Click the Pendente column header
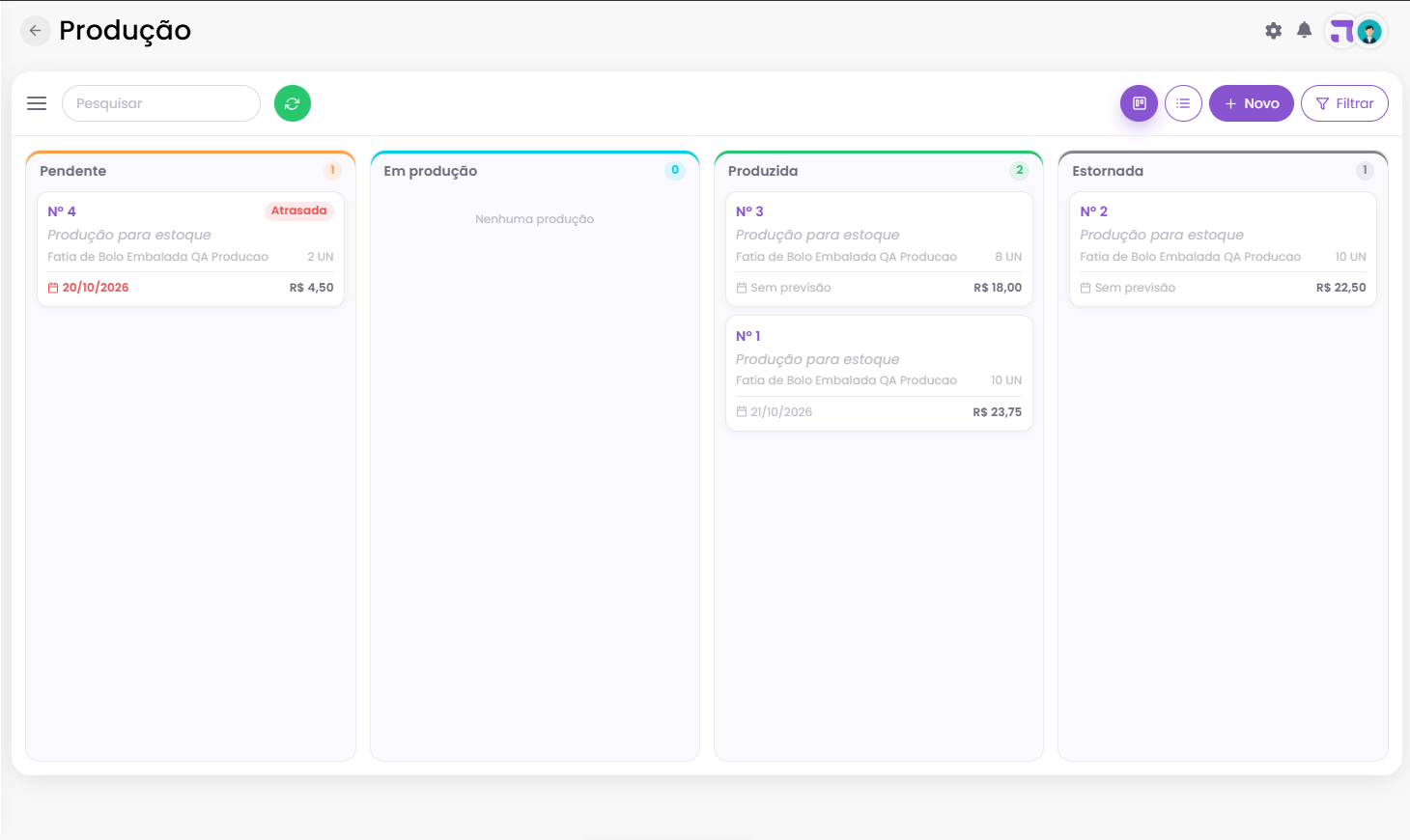The height and width of the screenshot is (840, 1410). click(73, 171)
